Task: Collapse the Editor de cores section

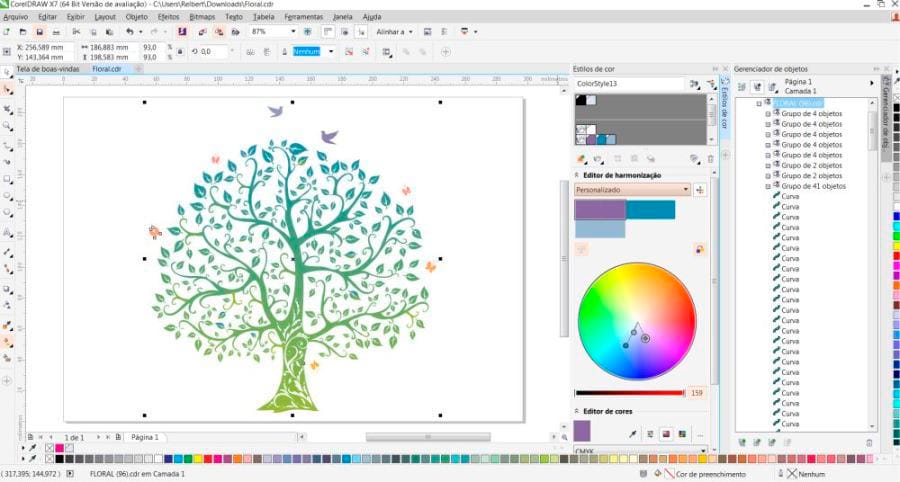Action: pyautogui.click(x=576, y=411)
